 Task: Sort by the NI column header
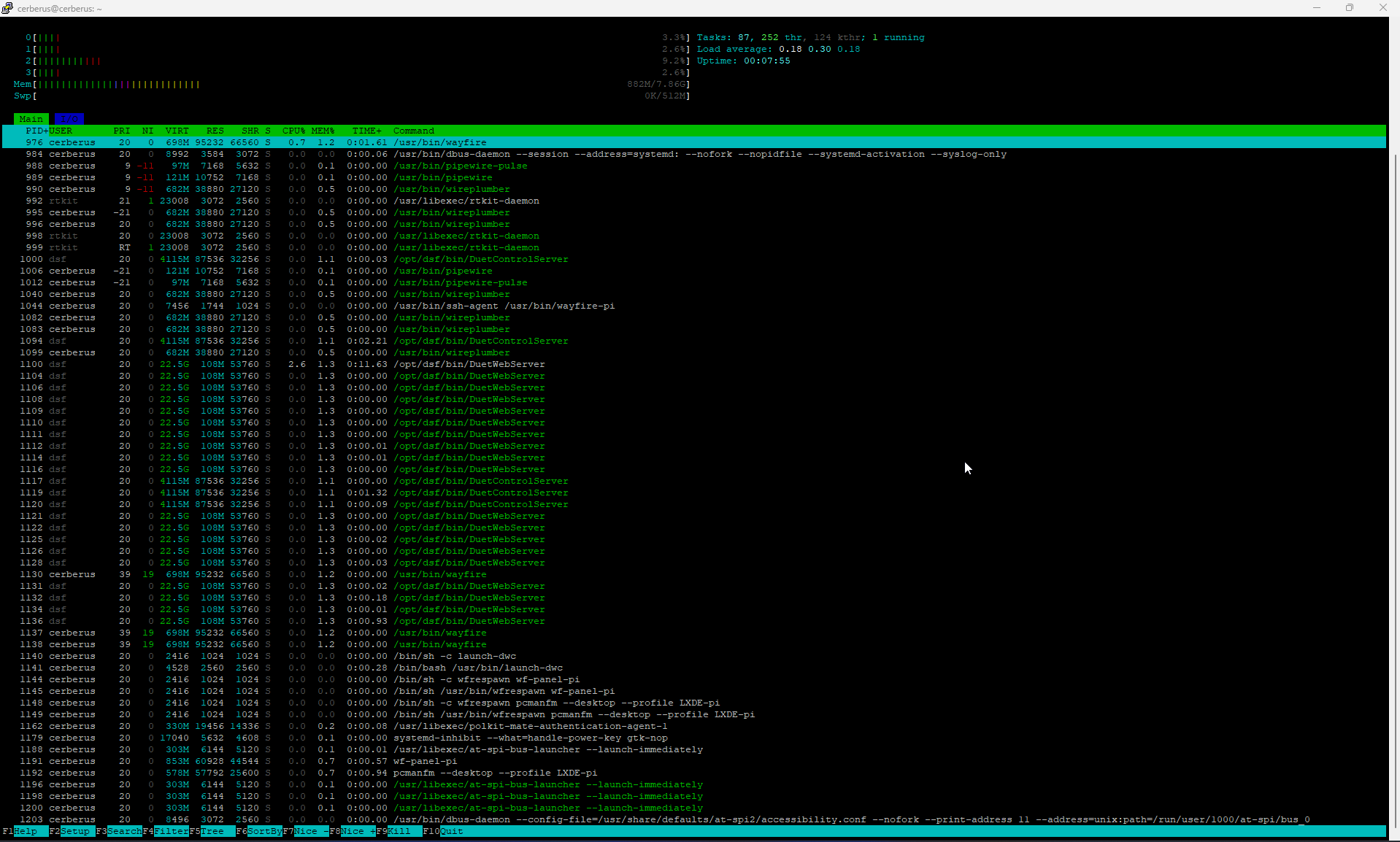148,131
